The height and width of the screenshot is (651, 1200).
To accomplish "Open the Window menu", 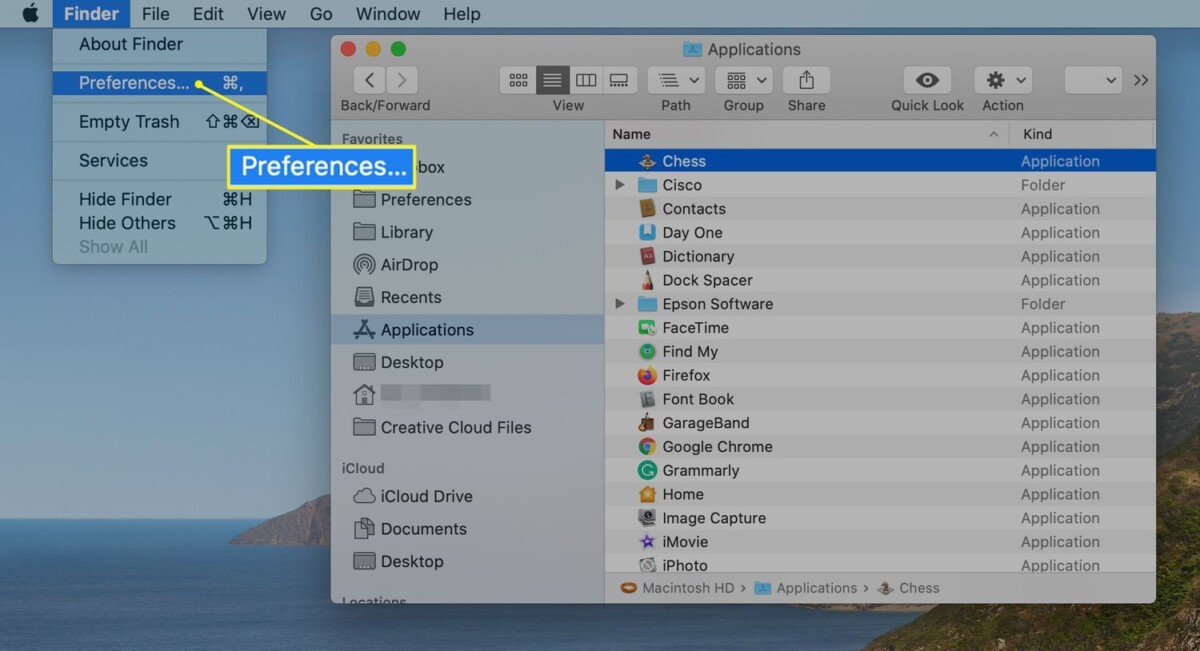I will pos(388,14).
